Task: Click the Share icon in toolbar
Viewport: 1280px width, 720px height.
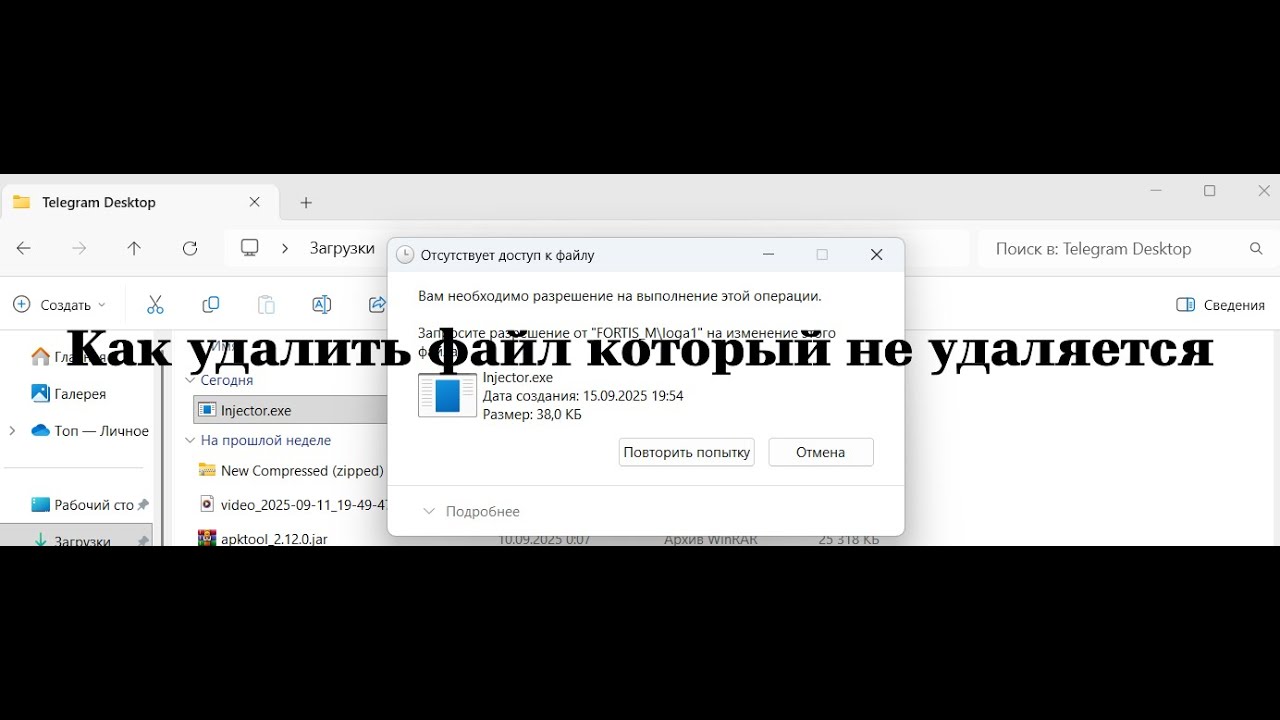Action: 377,305
